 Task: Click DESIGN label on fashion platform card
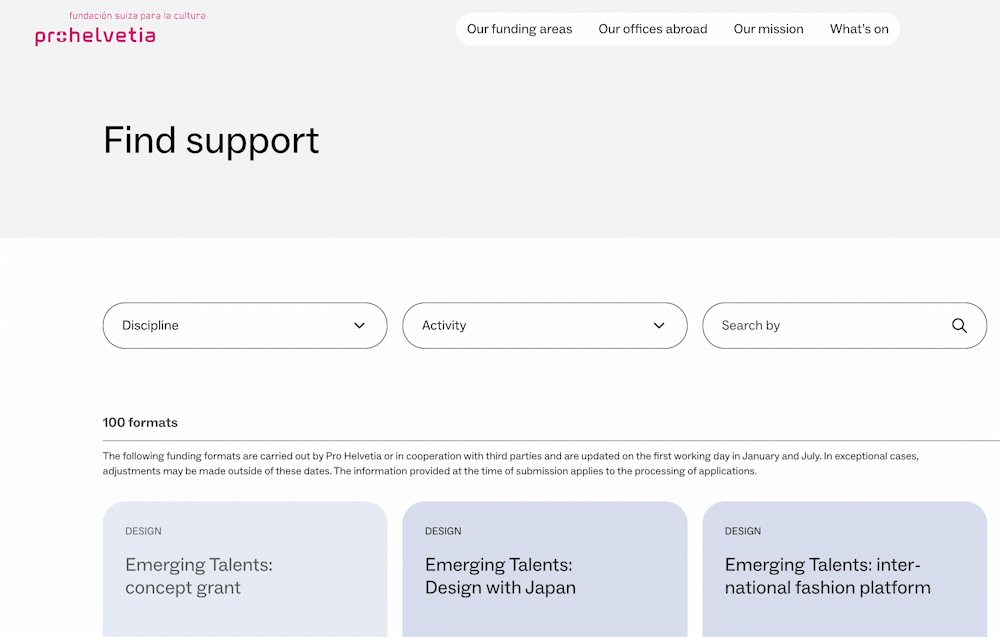[x=743, y=531]
